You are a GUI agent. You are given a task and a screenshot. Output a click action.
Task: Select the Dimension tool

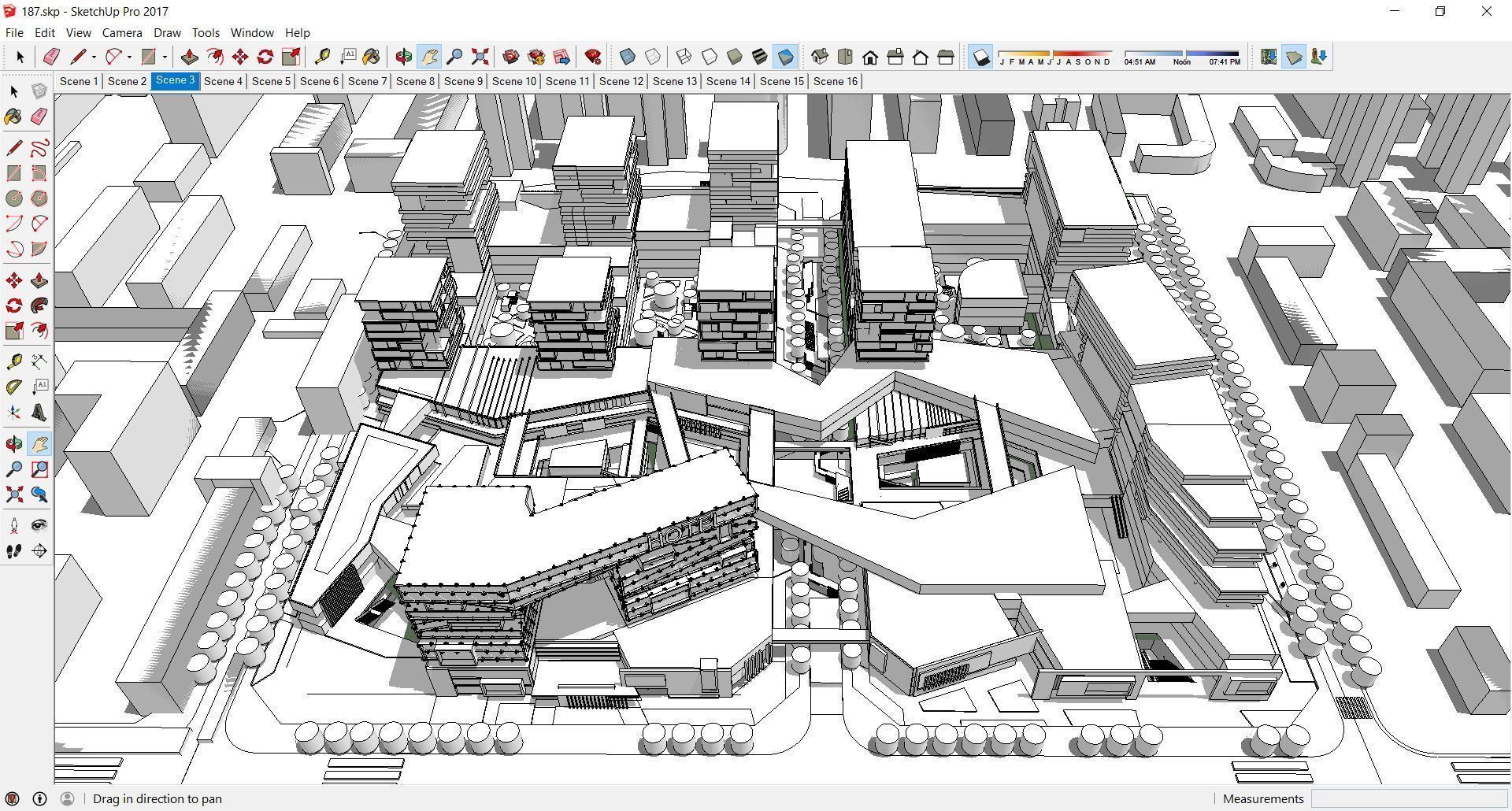(39, 362)
